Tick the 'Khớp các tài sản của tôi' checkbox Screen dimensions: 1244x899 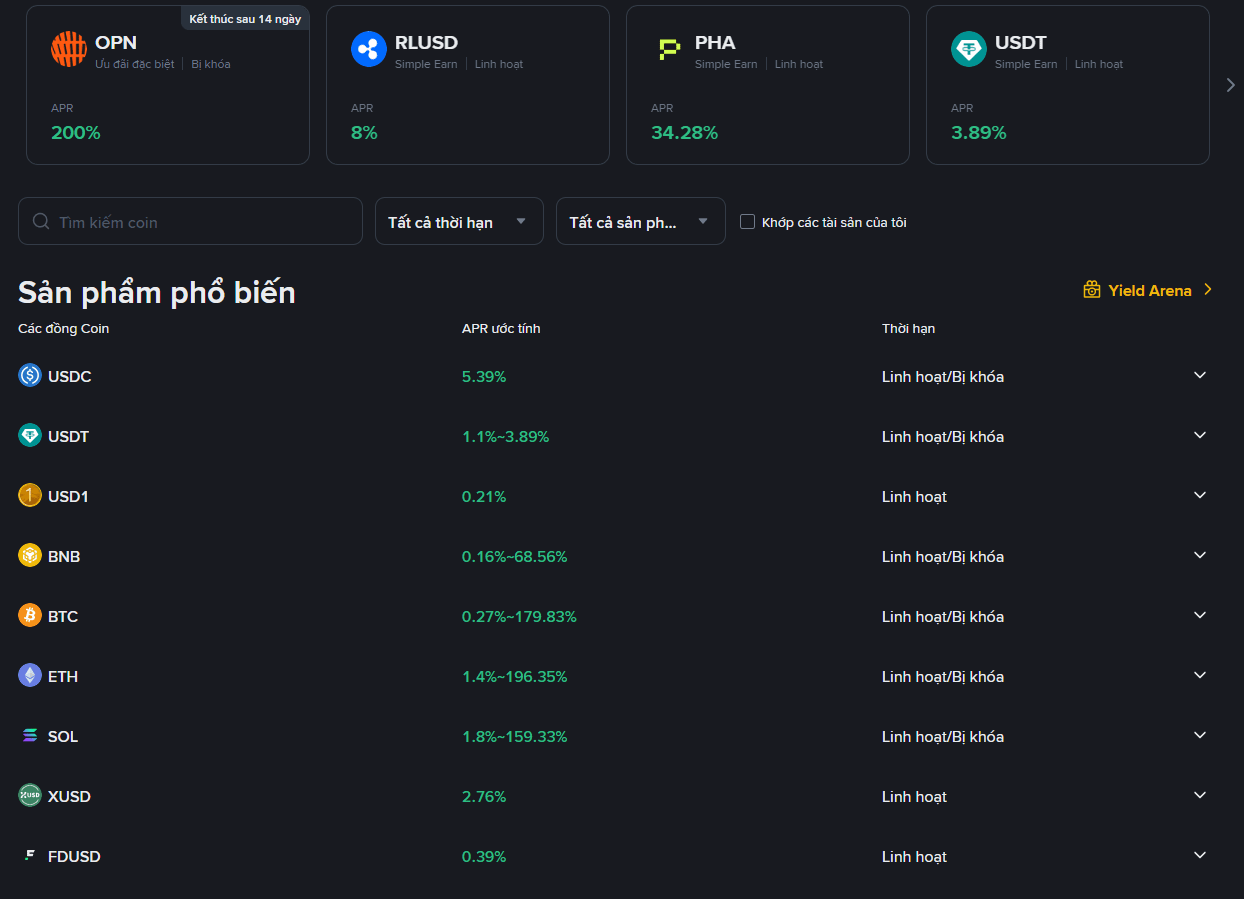click(747, 222)
